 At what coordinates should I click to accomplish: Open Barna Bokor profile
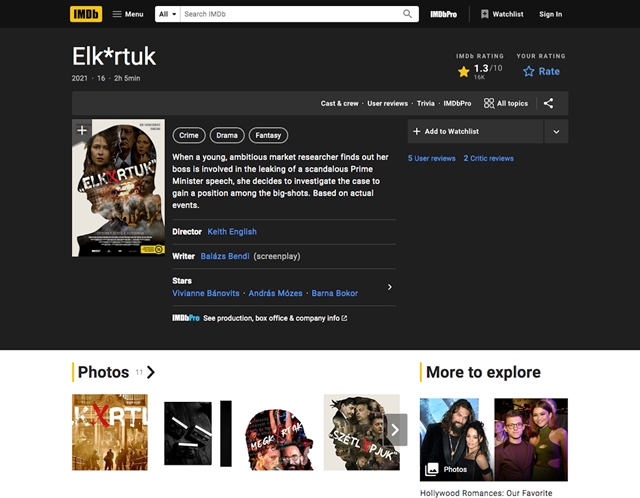tap(334, 293)
